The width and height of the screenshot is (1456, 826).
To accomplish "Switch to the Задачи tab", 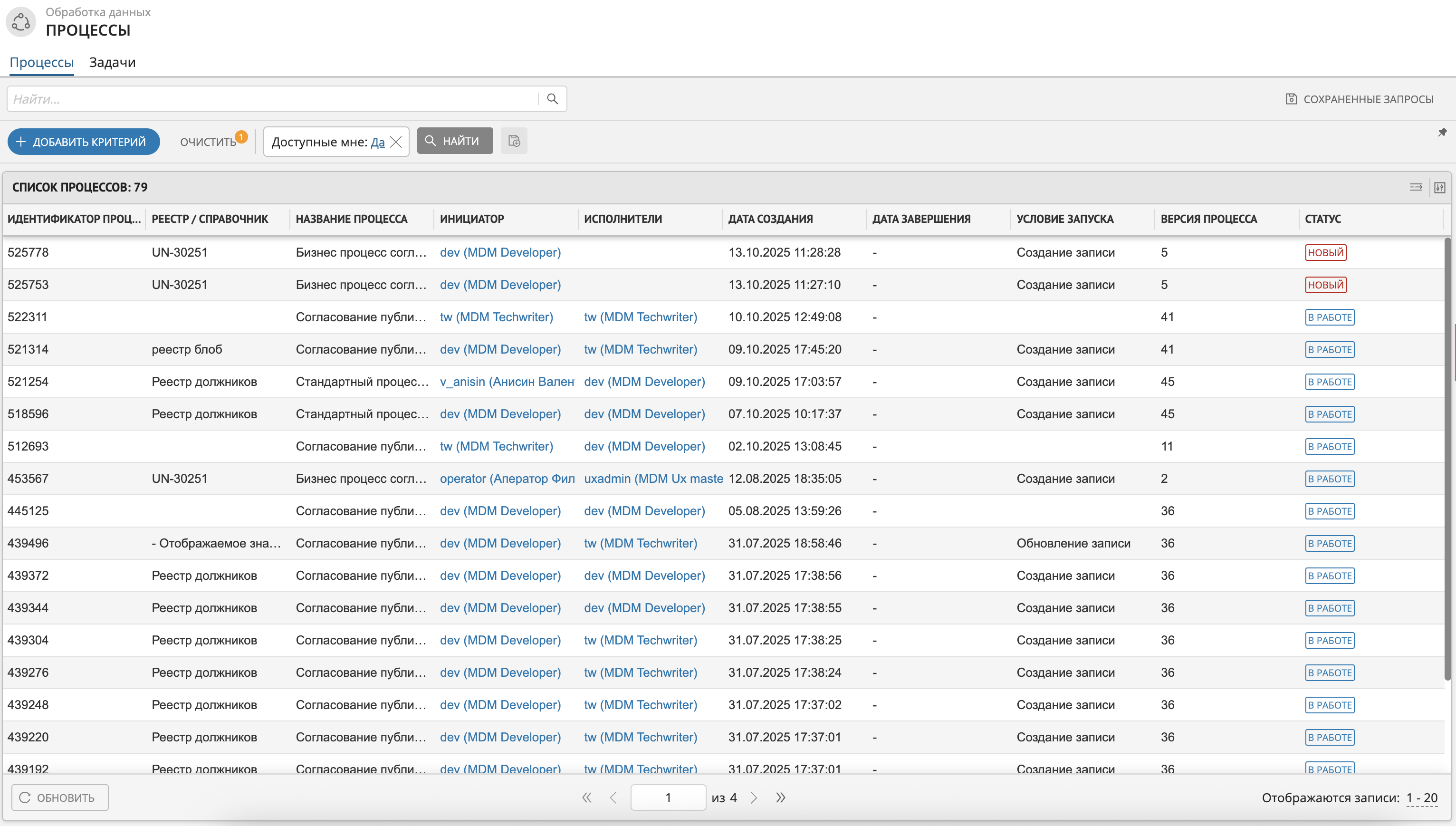I will tap(112, 62).
